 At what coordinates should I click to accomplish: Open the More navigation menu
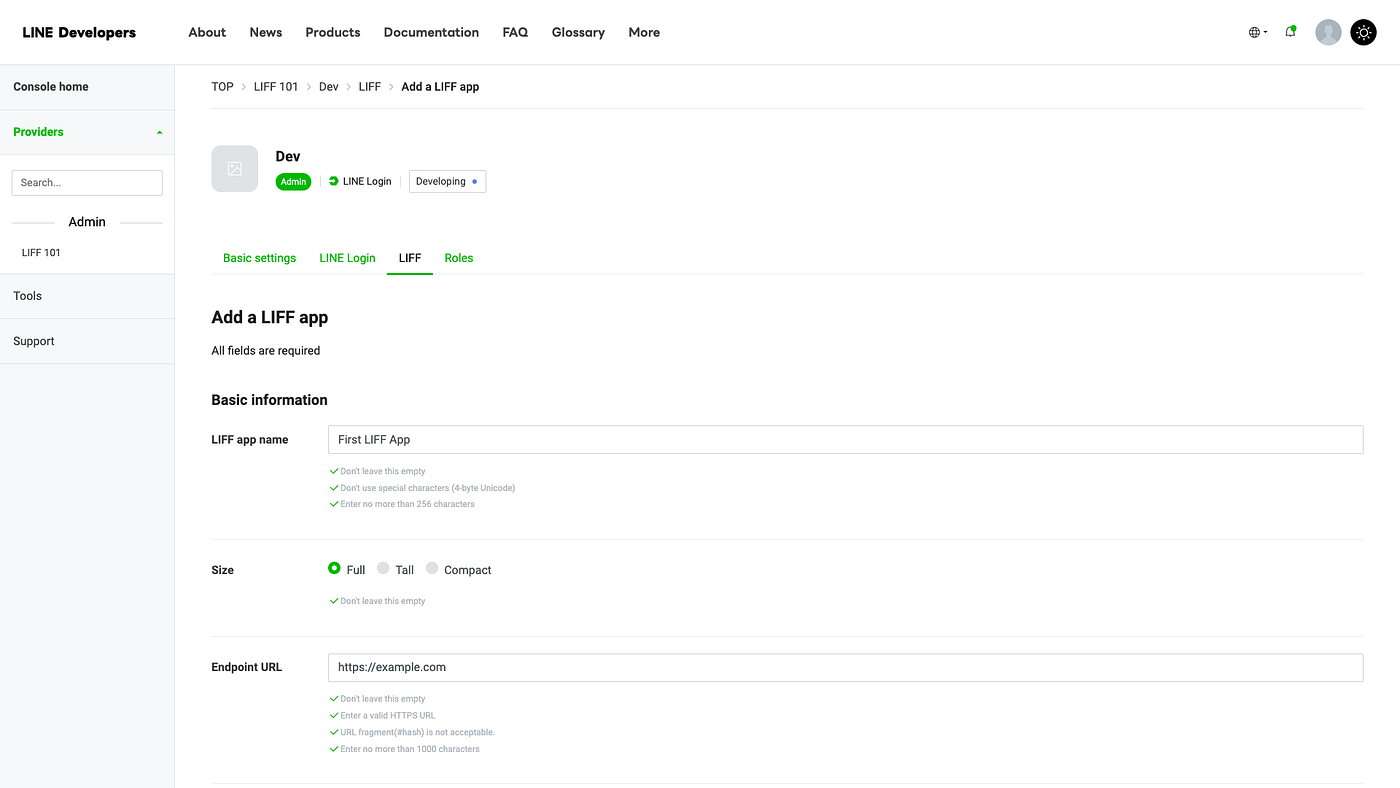coord(644,32)
